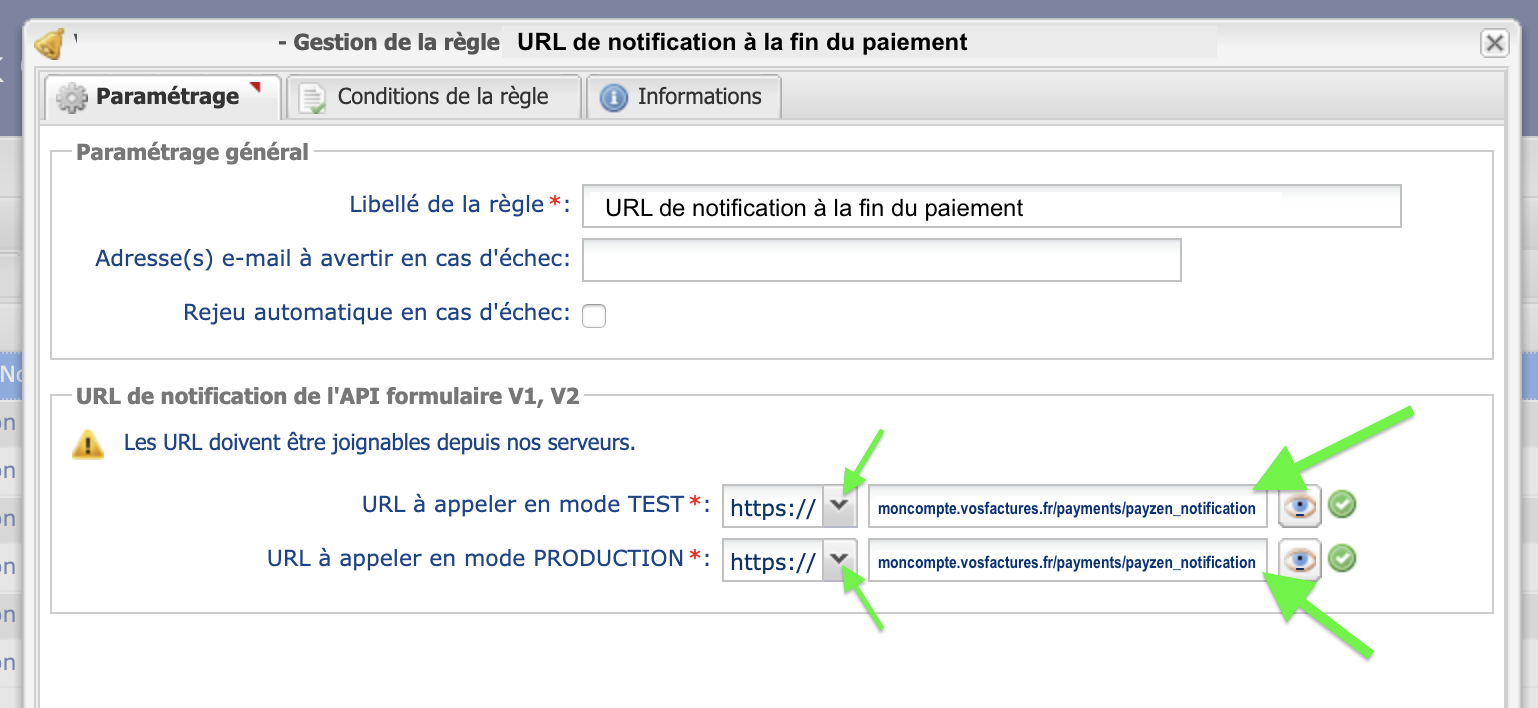Viewport: 1538px width, 708px height.
Task: Open the protocol dropdown for the TEST URL
Action: coord(840,505)
